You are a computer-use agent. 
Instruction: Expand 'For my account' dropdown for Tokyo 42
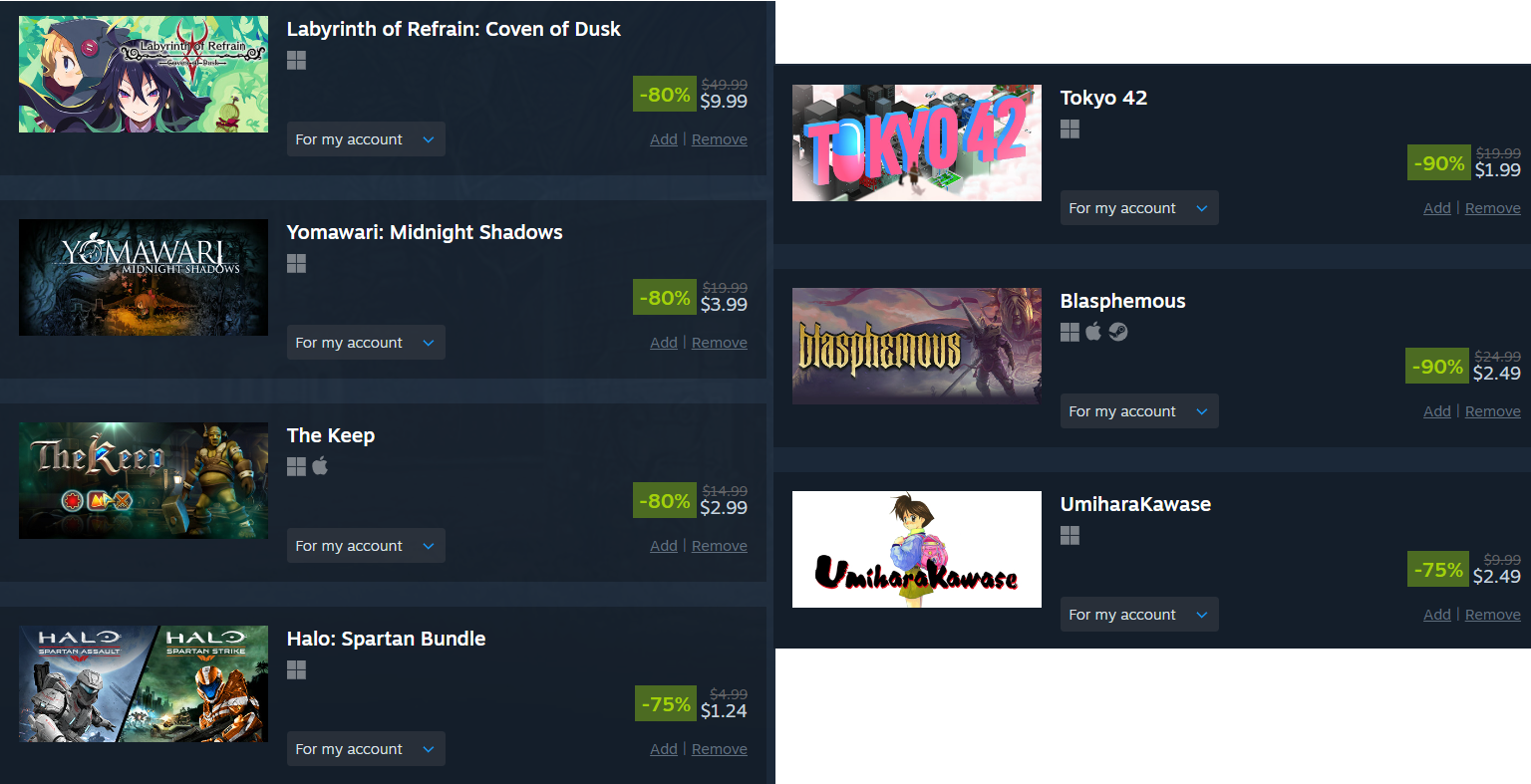click(1139, 208)
